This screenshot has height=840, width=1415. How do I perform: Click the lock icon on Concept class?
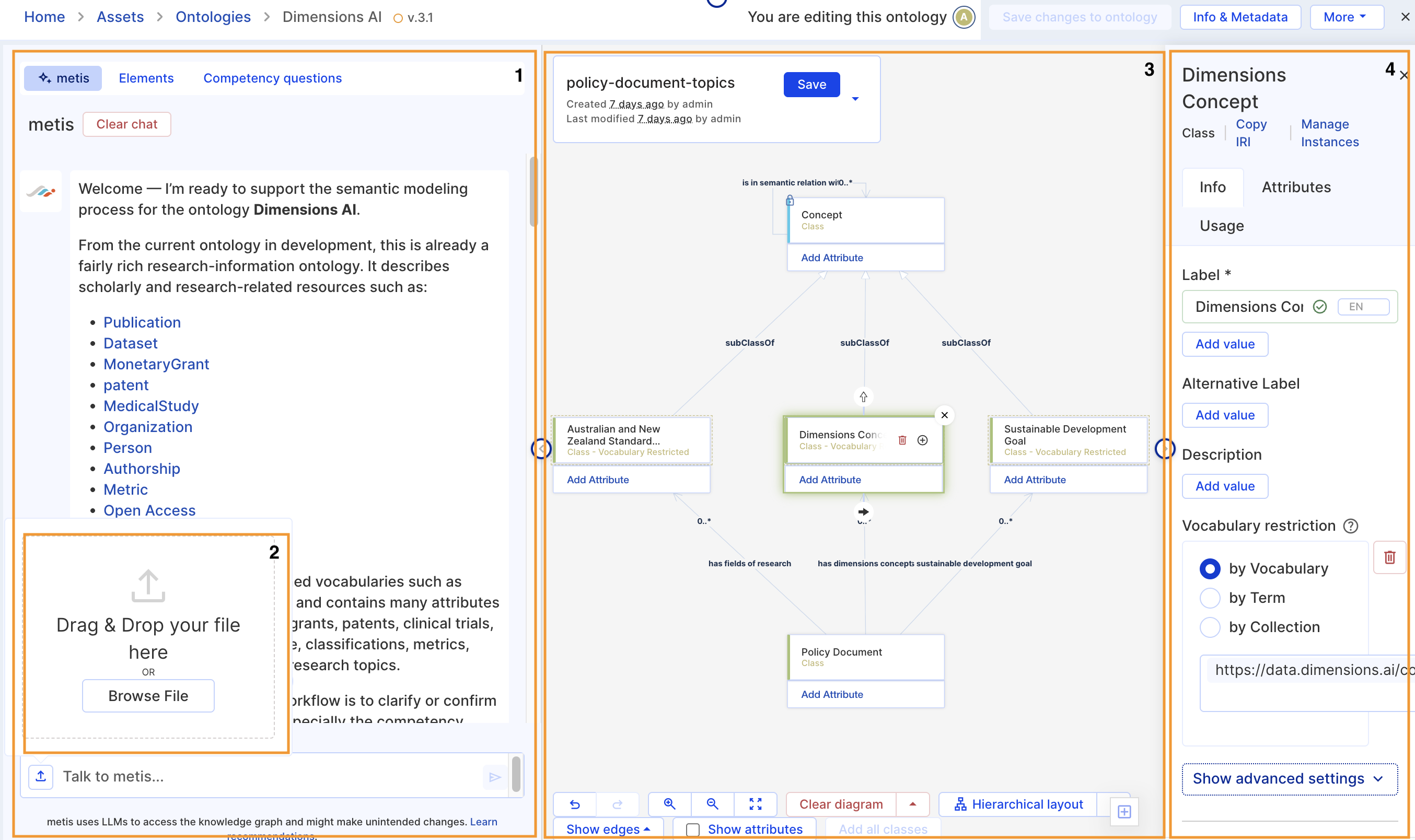[790, 201]
